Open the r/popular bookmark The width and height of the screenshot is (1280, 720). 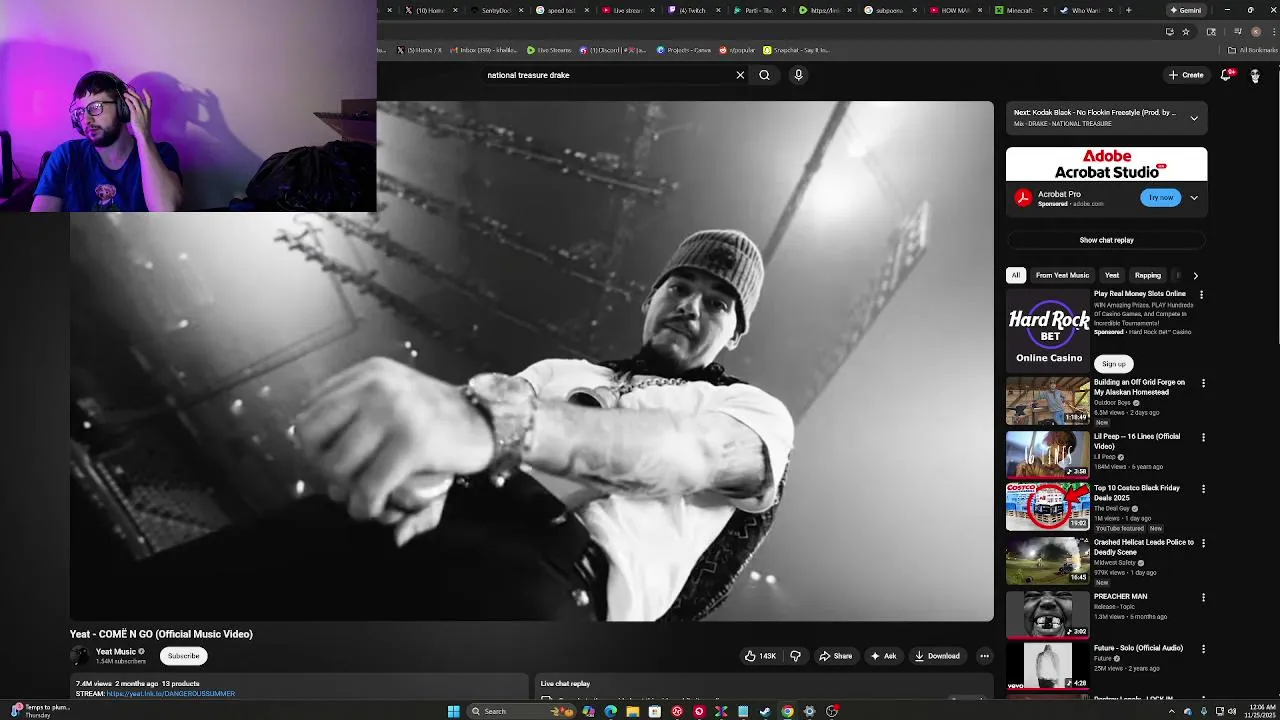pos(737,50)
